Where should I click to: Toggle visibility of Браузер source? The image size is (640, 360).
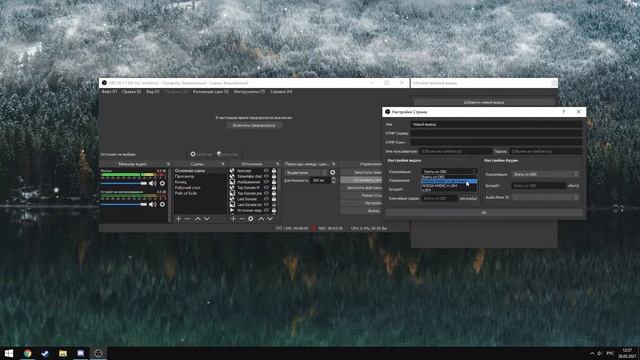[266, 171]
